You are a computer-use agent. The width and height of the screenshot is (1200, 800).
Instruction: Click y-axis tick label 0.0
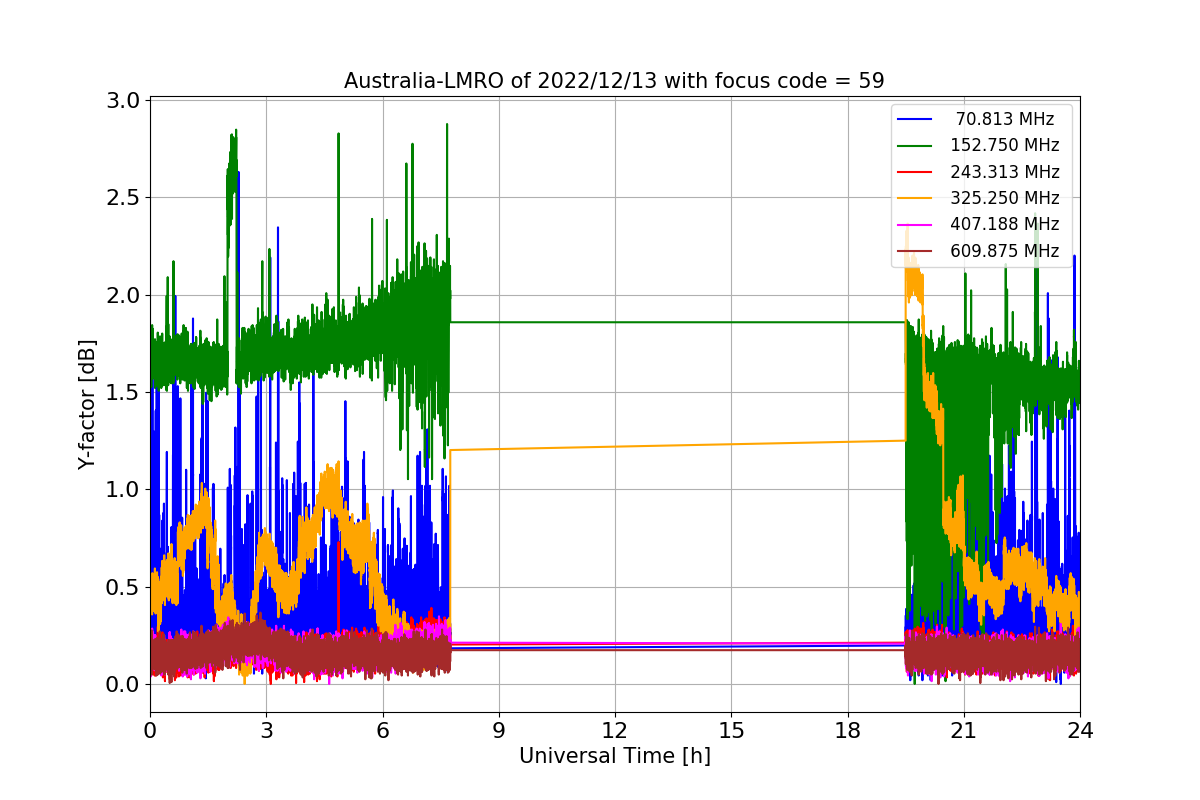(x=123, y=685)
